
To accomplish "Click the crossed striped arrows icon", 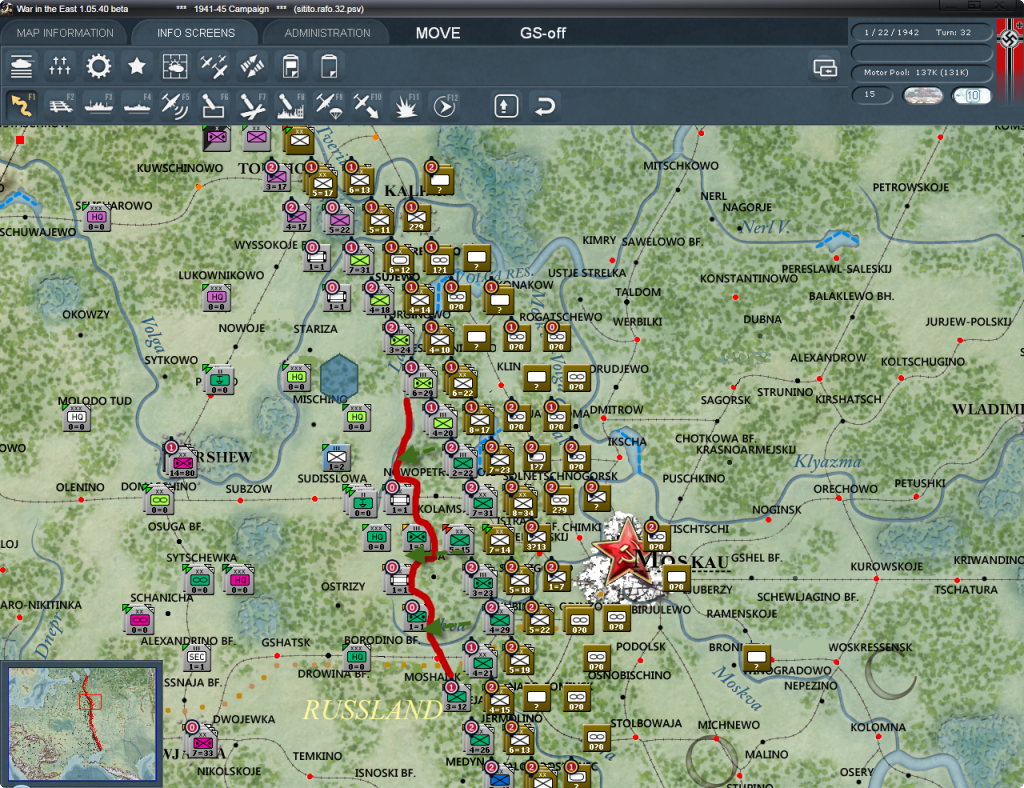I will point(252,66).
